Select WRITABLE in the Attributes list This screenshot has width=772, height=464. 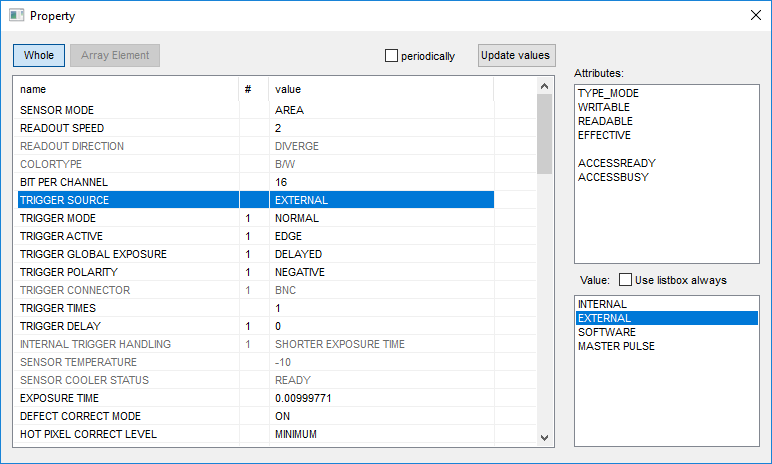coord(603,107)
